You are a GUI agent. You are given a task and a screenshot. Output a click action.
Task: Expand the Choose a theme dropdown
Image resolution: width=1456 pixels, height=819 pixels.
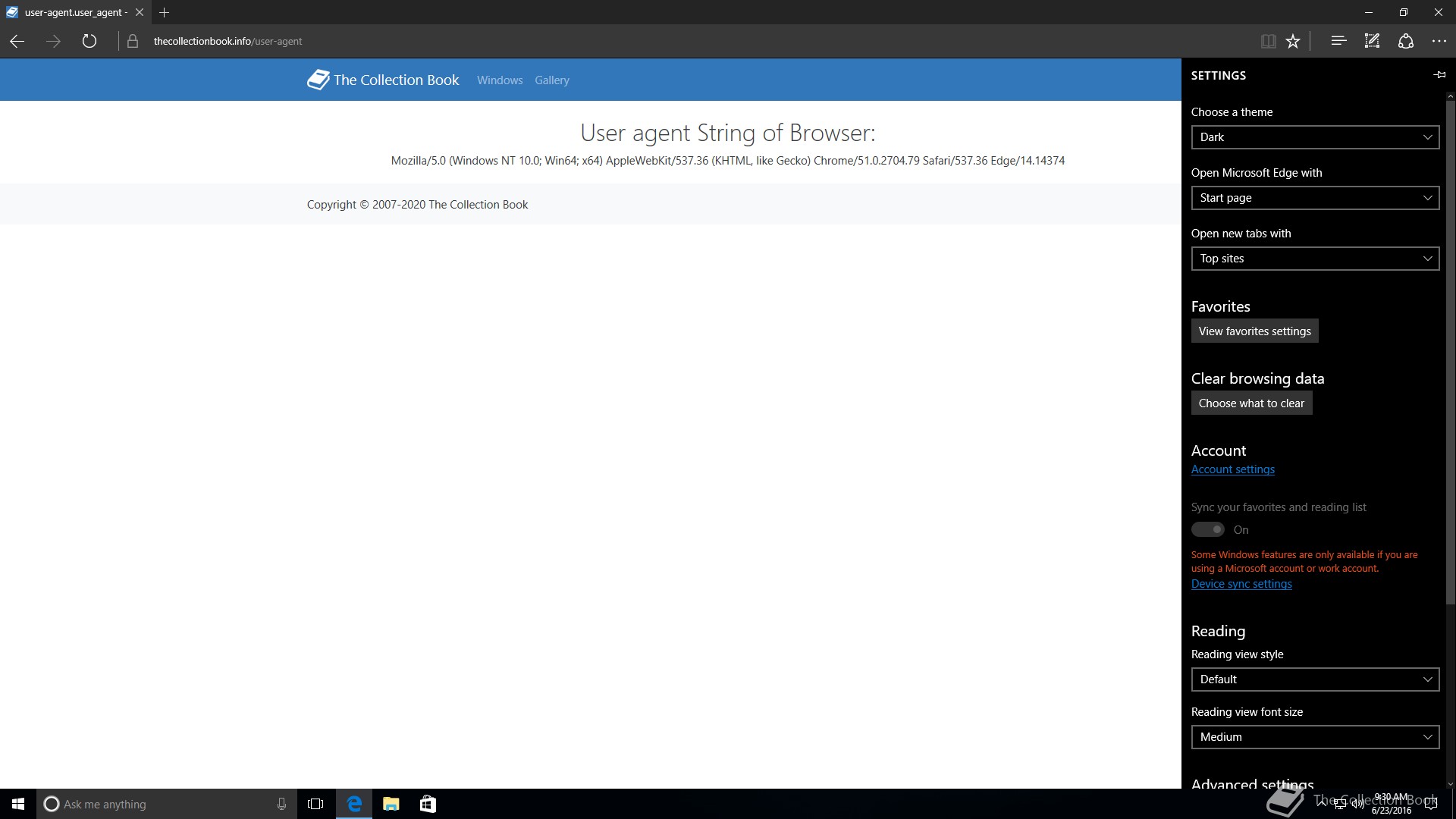pos(1315,137)
